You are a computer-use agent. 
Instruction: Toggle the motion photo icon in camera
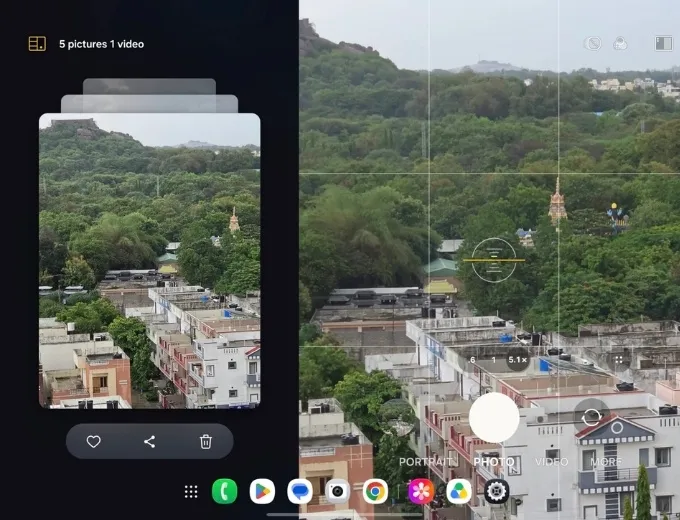coord(593,44)
